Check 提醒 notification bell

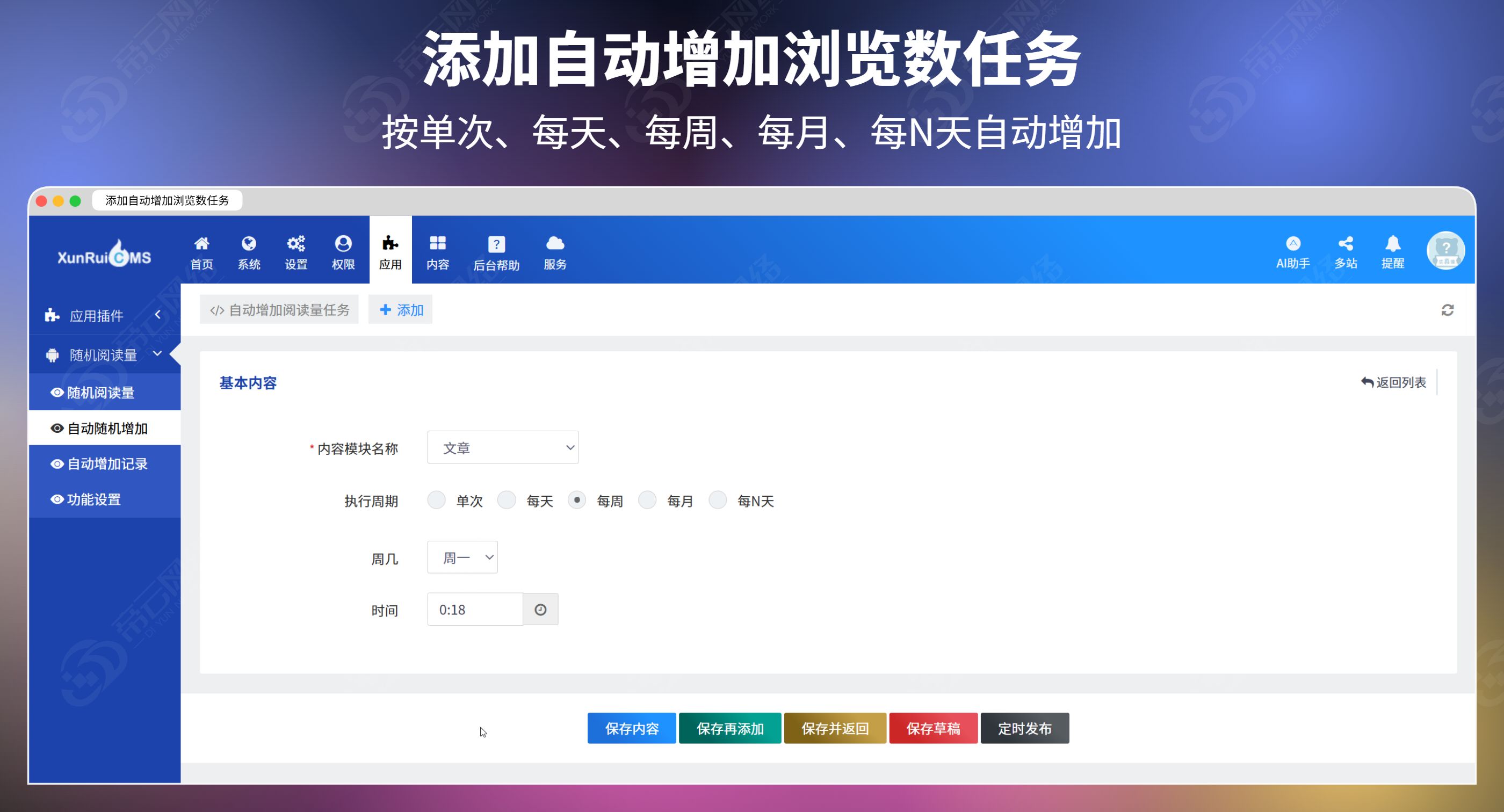point(1394,251)
